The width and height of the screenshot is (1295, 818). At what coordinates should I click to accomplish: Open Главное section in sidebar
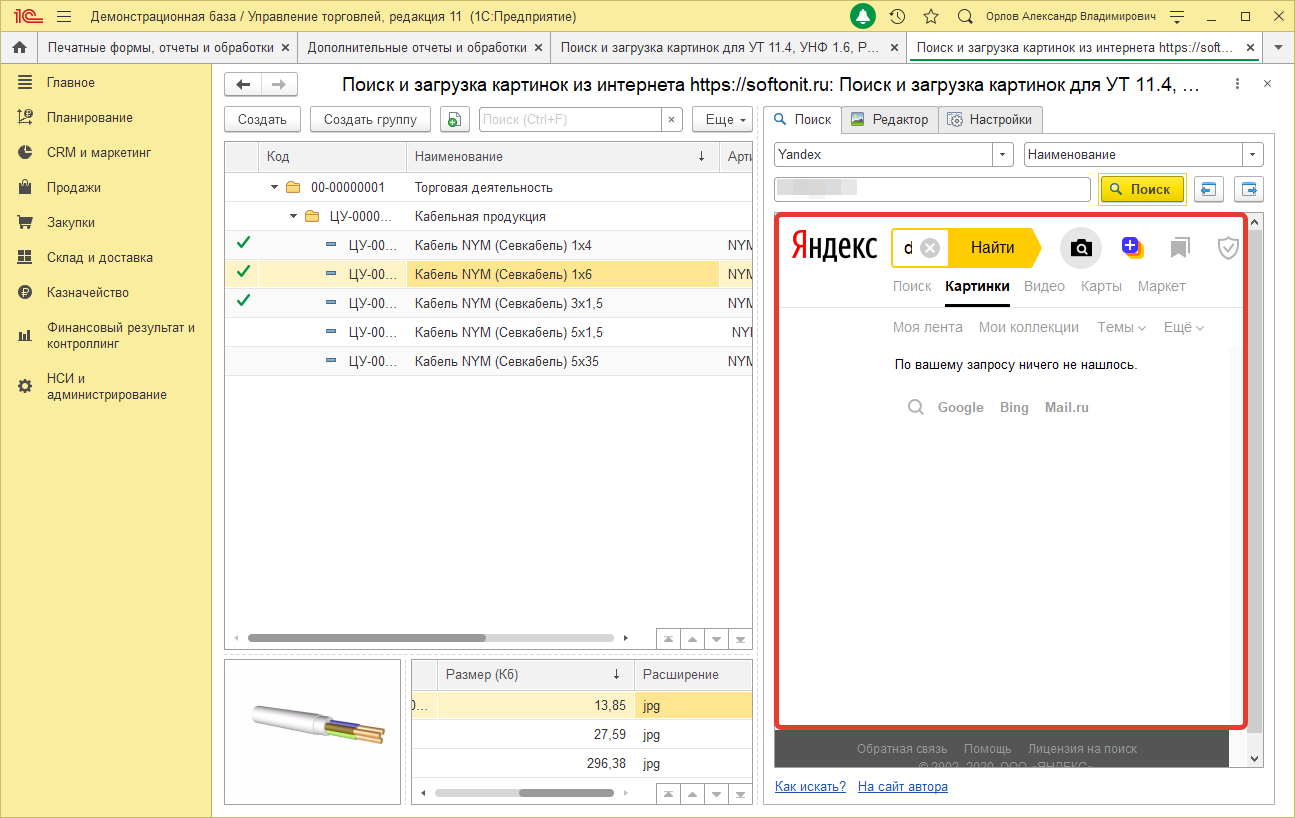tap(71, 82)
